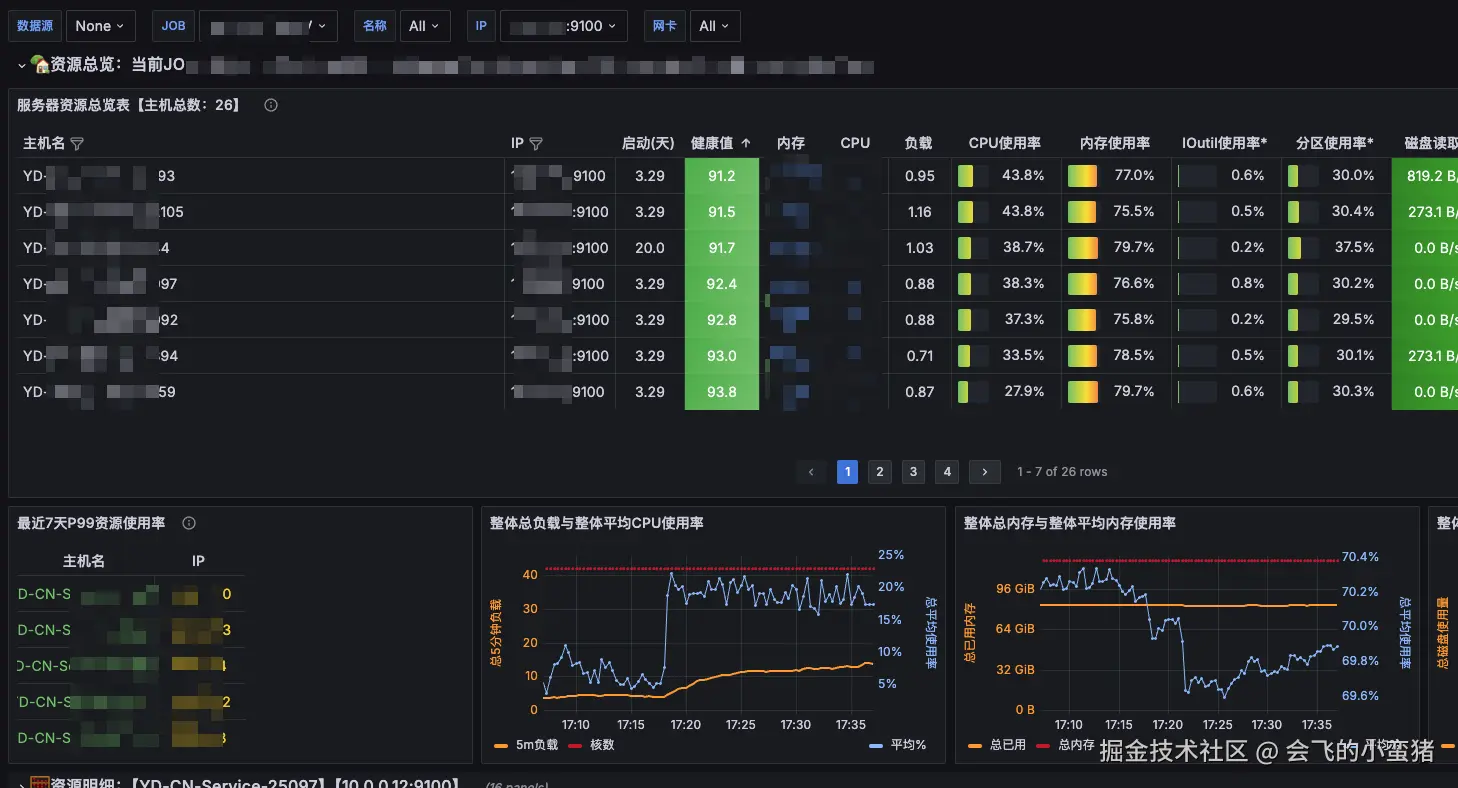
Task: Select page 3 in table pagination
Action: (x=913, y=472)
